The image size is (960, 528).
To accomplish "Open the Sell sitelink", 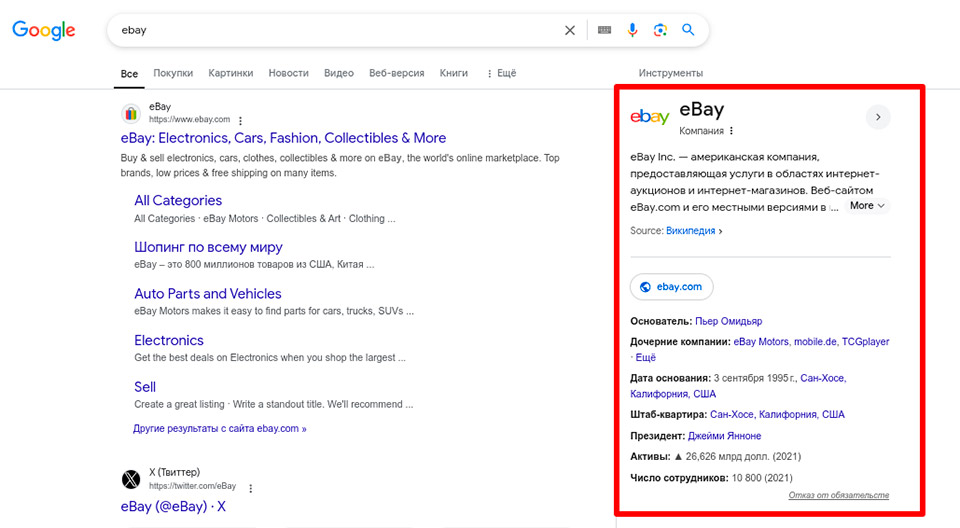I will point(145,387).
